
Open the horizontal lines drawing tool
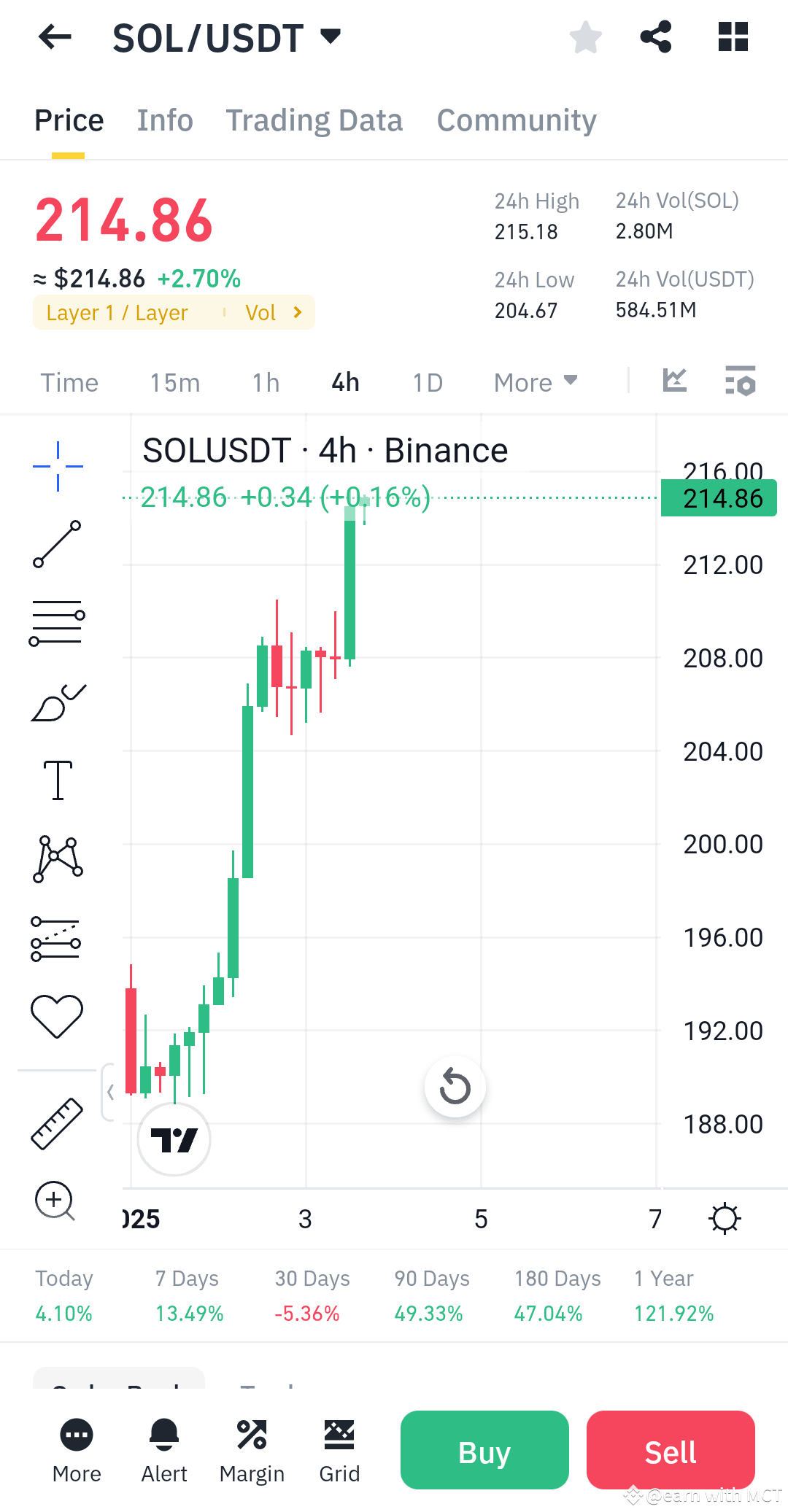[57, 621]
